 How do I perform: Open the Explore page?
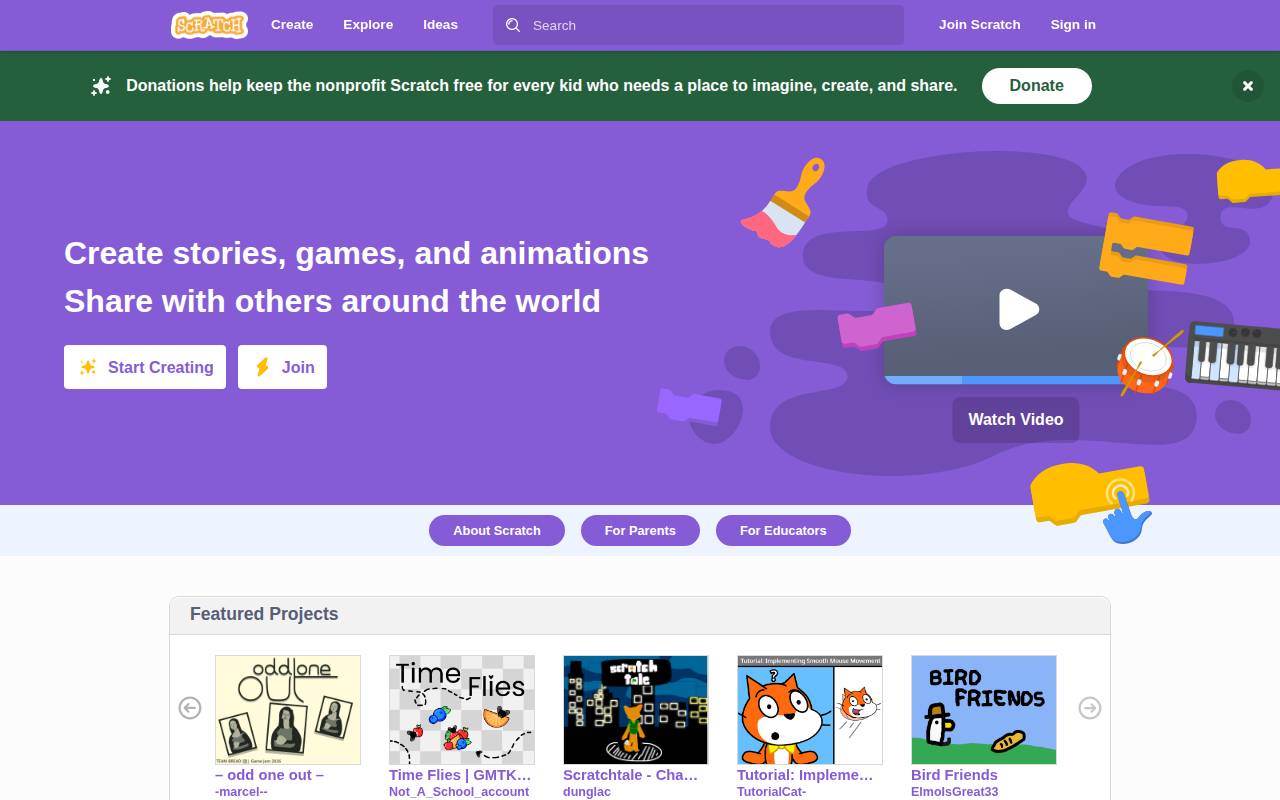pyautogui.click(x=368, y=25)
